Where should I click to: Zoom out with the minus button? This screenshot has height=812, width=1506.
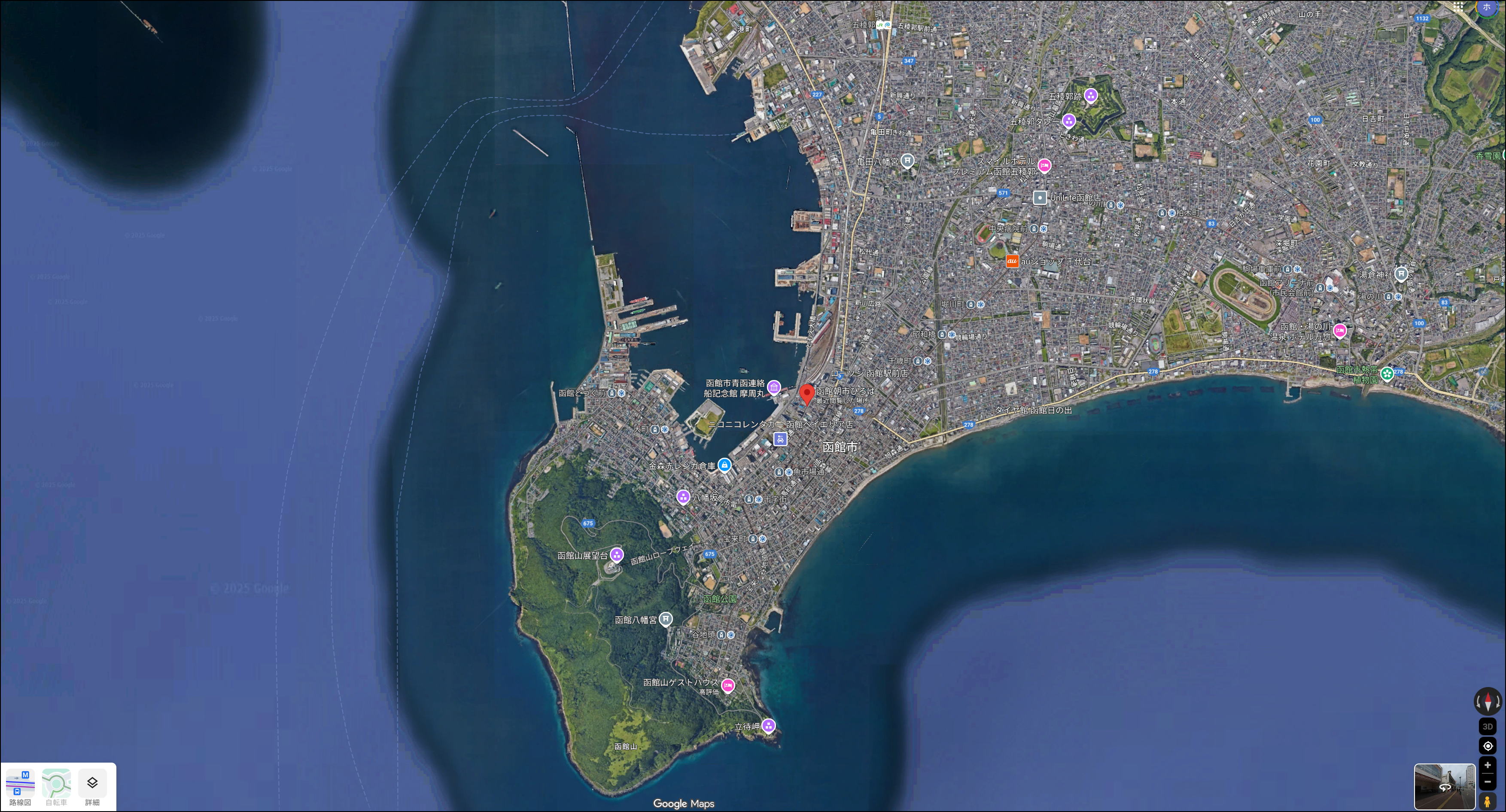(x=1487, y=782)
